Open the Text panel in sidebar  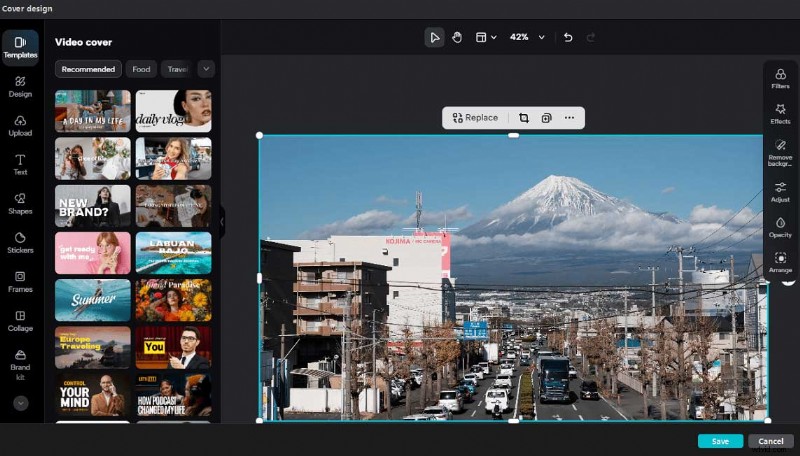point(20,164)
